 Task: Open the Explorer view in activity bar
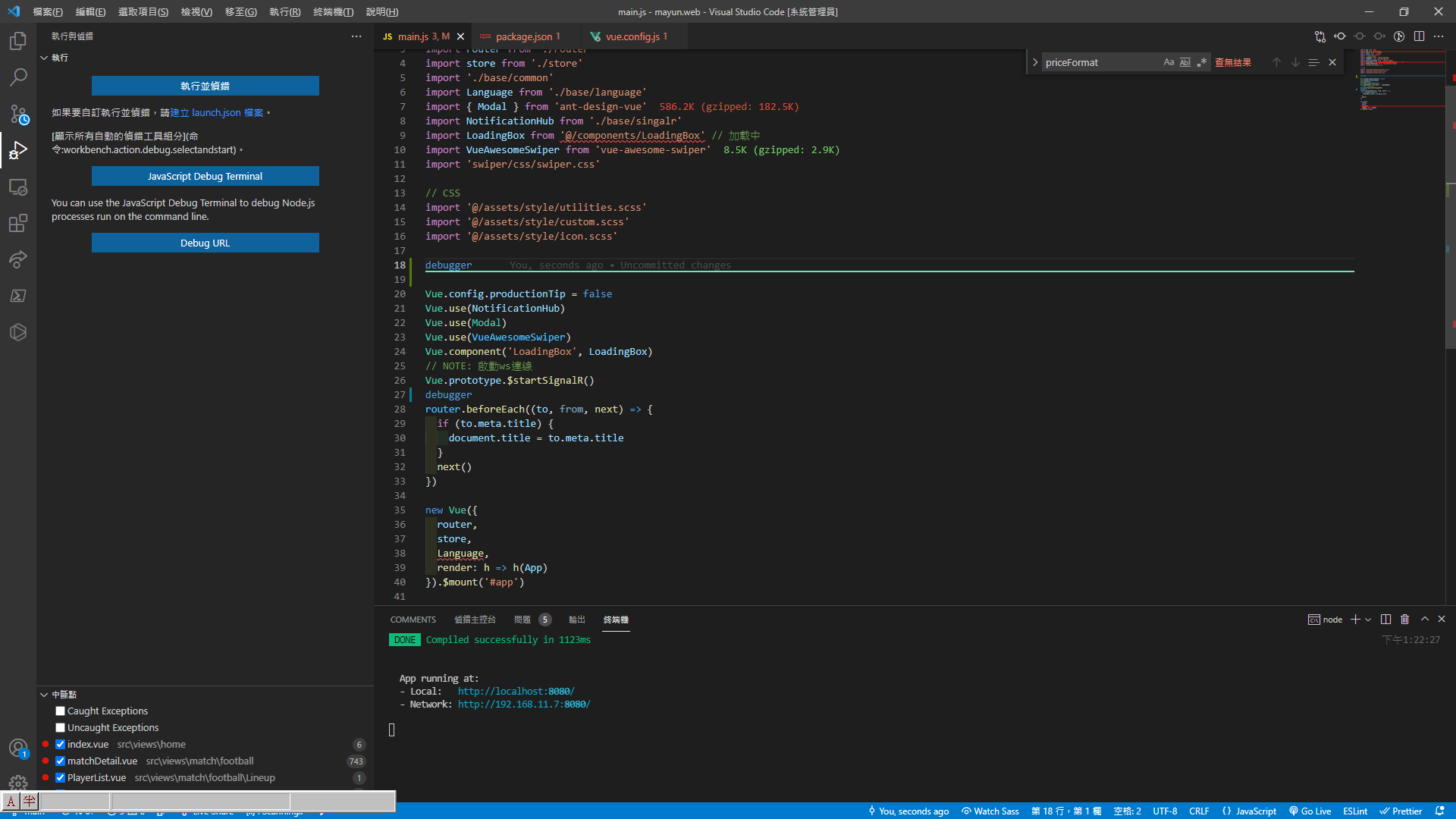coord(18,41)
